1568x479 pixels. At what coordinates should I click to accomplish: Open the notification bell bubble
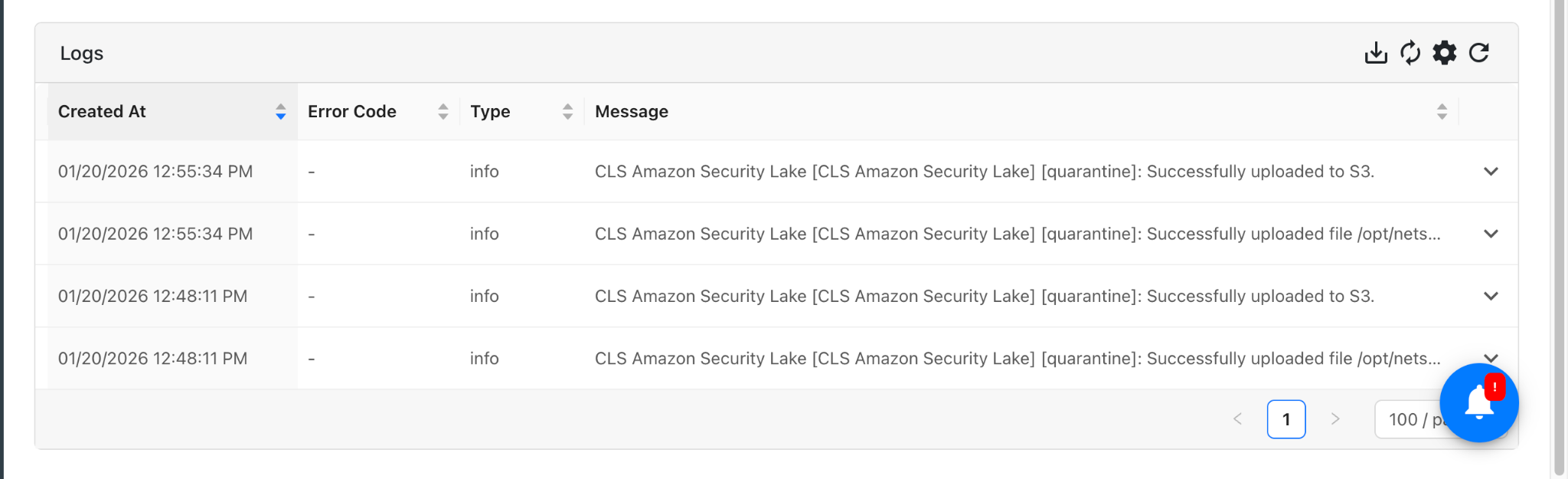click(1479, 403)
